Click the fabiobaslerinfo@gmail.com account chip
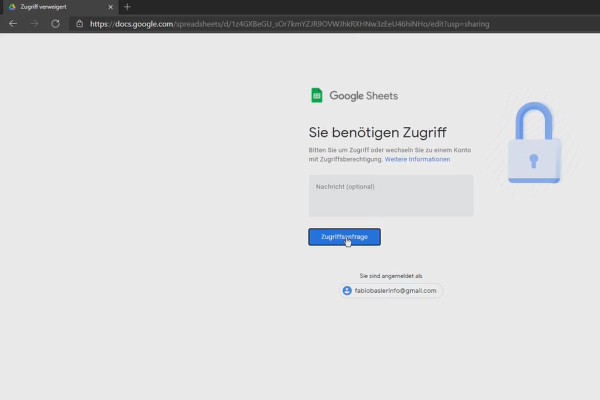Image resolution: width=600 pixels, height=400 pixels. pos(391,291)
